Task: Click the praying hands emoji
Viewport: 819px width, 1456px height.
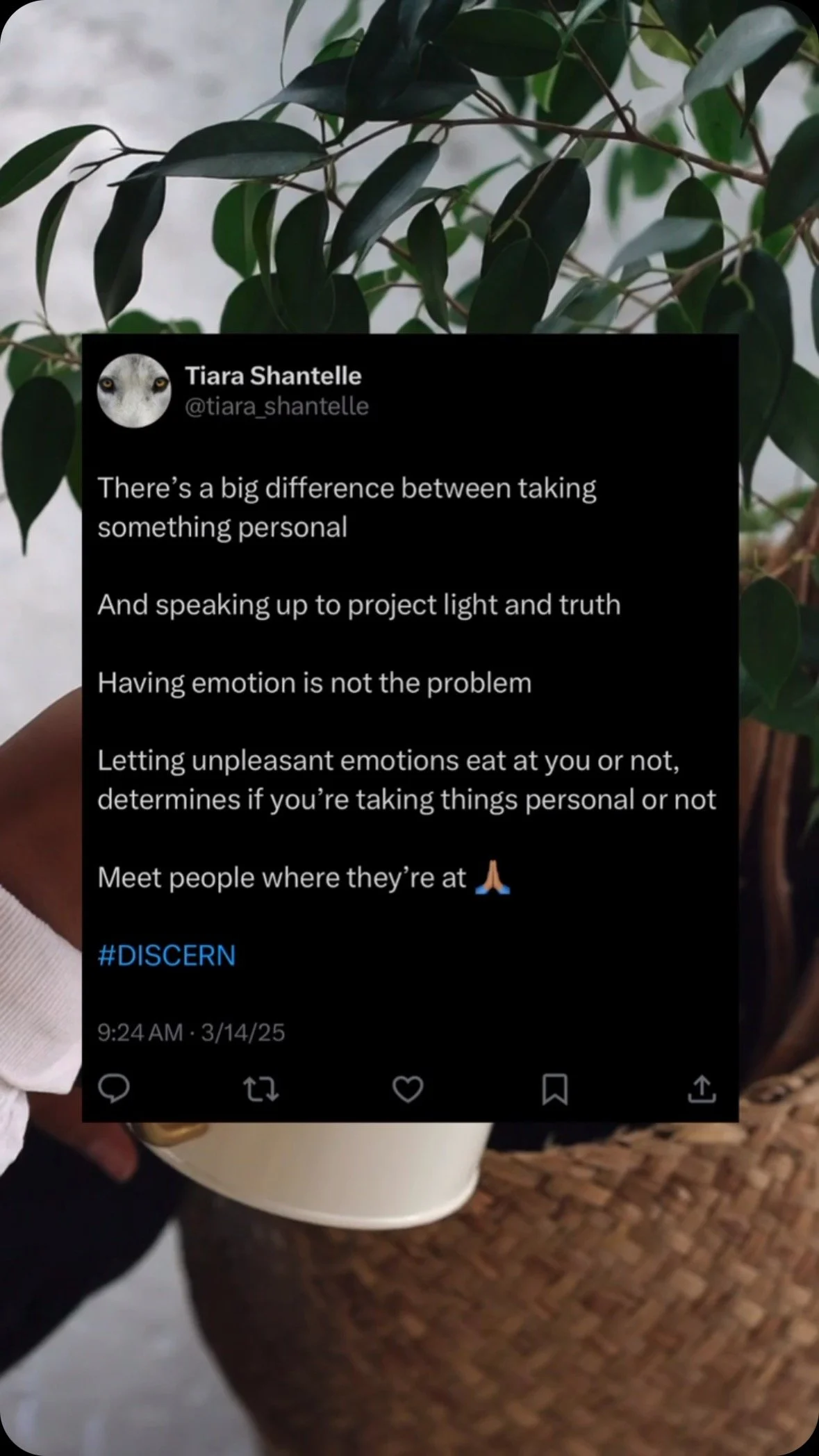Action: coord(493,877)
